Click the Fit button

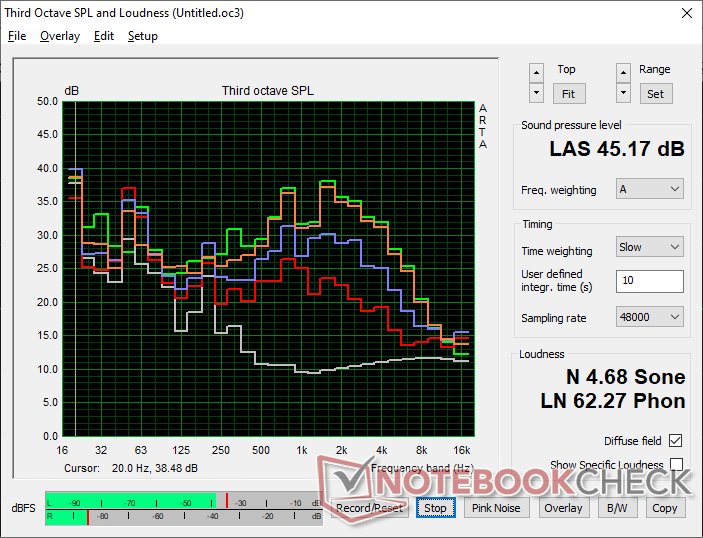pos(568,94)
